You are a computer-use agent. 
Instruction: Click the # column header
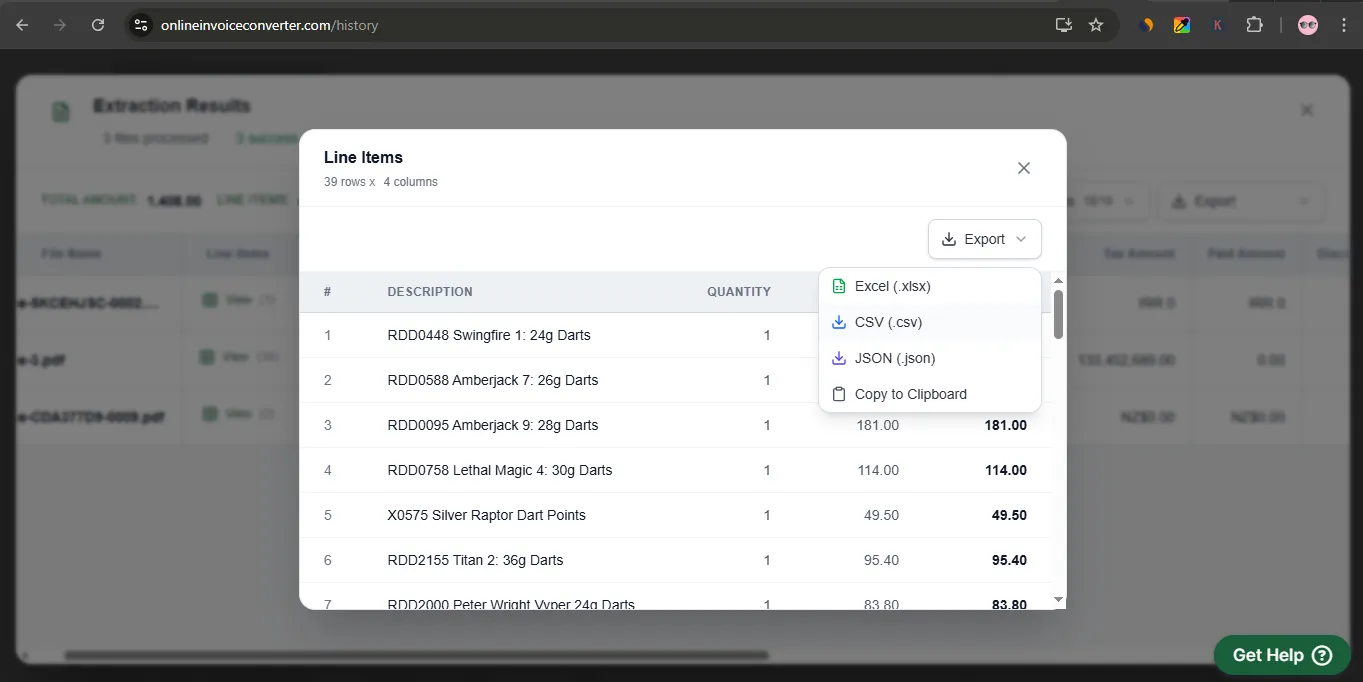(x=327, y=292)
